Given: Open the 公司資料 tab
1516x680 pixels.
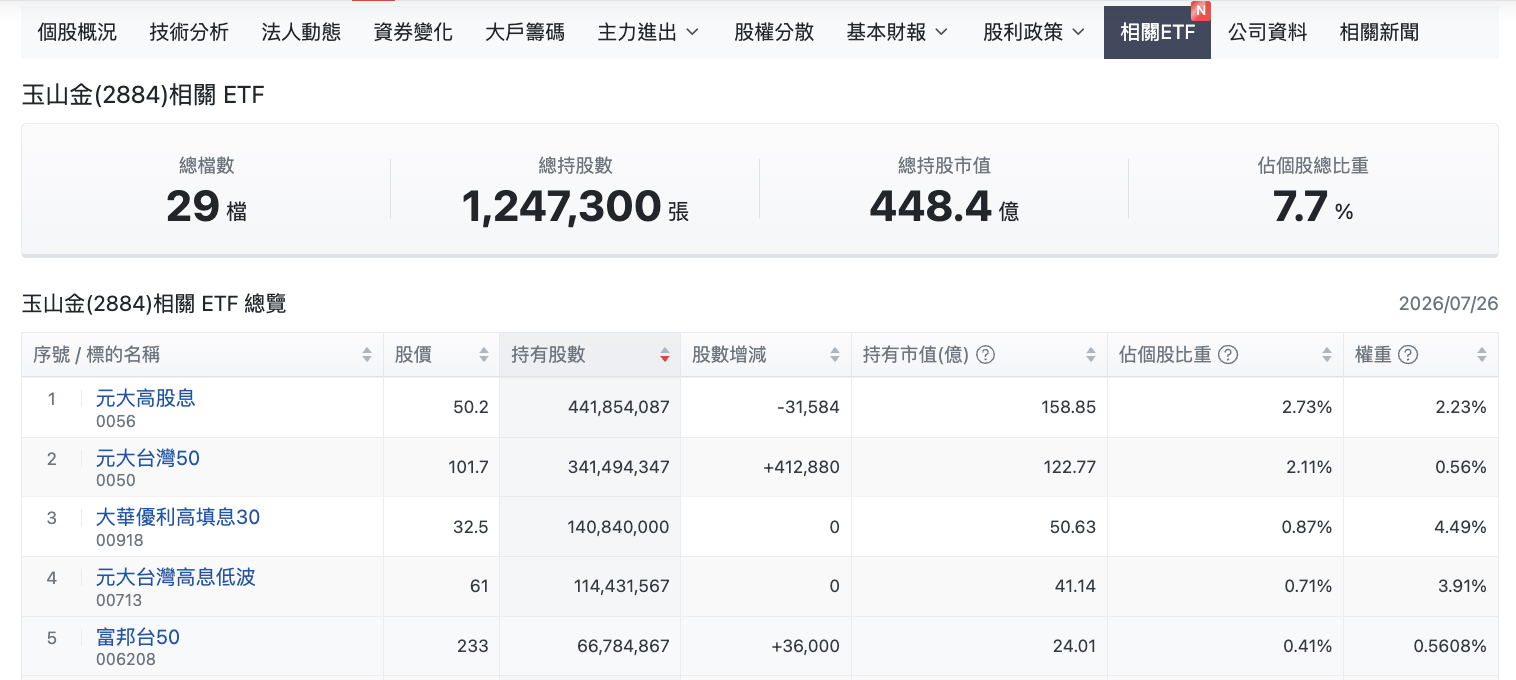Looking at the screenshot, I should pos(1267,32).
